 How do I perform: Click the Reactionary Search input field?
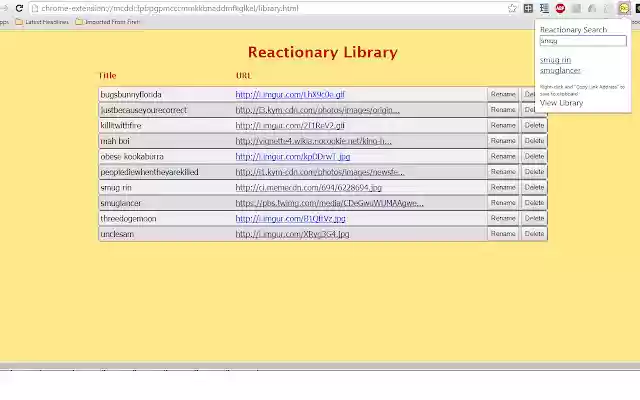[583, 41]
